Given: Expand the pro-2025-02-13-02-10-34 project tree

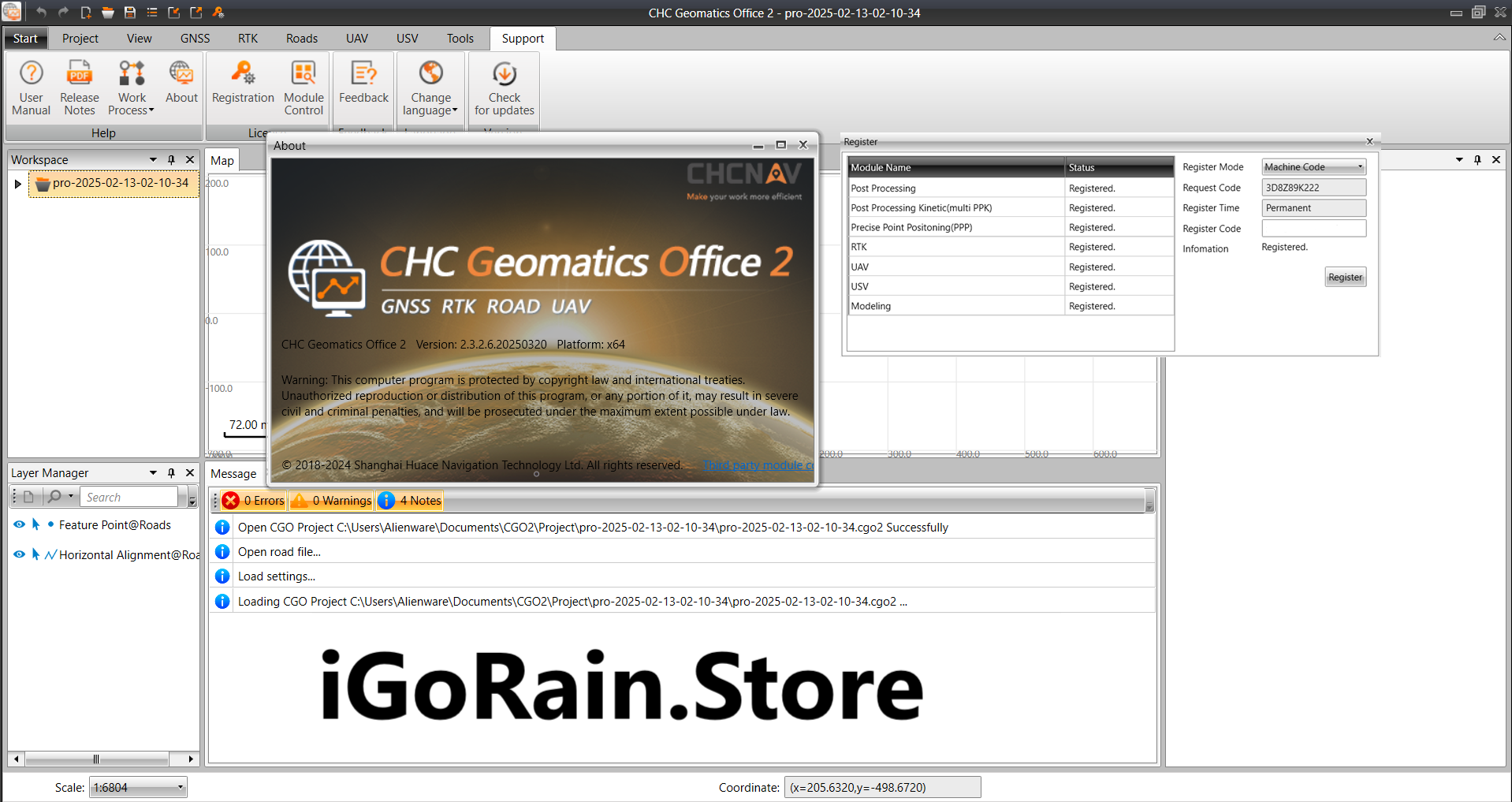Looking at the screenshot, I should (x=17, y=184).
